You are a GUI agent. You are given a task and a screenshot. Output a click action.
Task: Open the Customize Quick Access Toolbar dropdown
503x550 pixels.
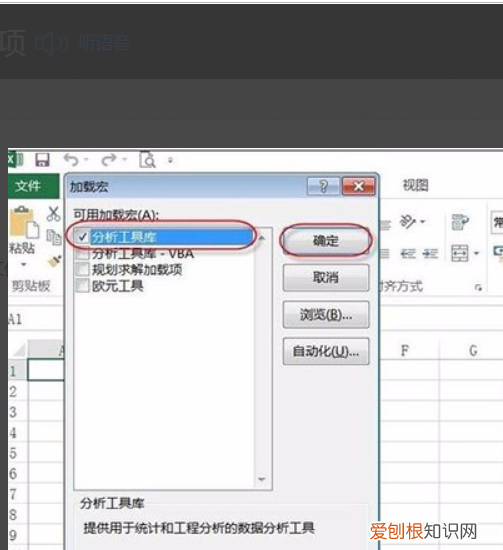(171, 161)
